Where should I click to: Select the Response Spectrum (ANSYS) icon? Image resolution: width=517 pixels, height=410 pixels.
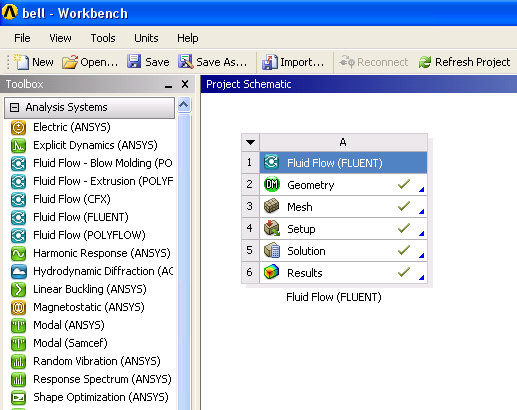tap(18, 379)
